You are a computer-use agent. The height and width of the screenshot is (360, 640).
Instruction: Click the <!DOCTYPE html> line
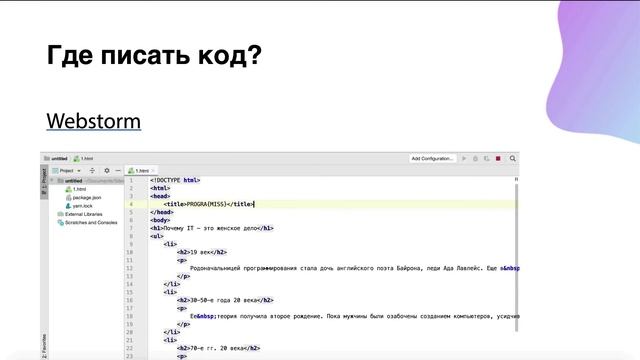175,180
